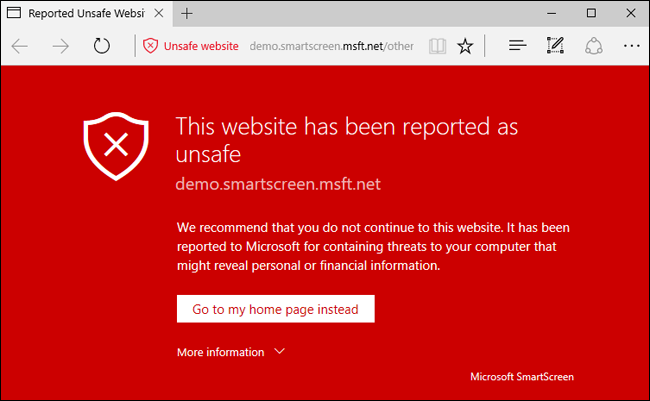
Task: Click the red Unsafe website shield icon
Action: click(x=150, y=46)
